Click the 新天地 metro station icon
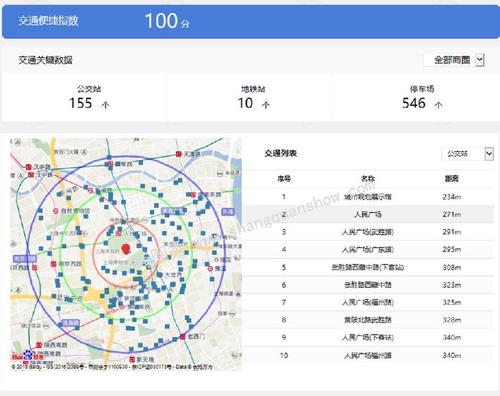Screen dimensions: 500x396 132,359
